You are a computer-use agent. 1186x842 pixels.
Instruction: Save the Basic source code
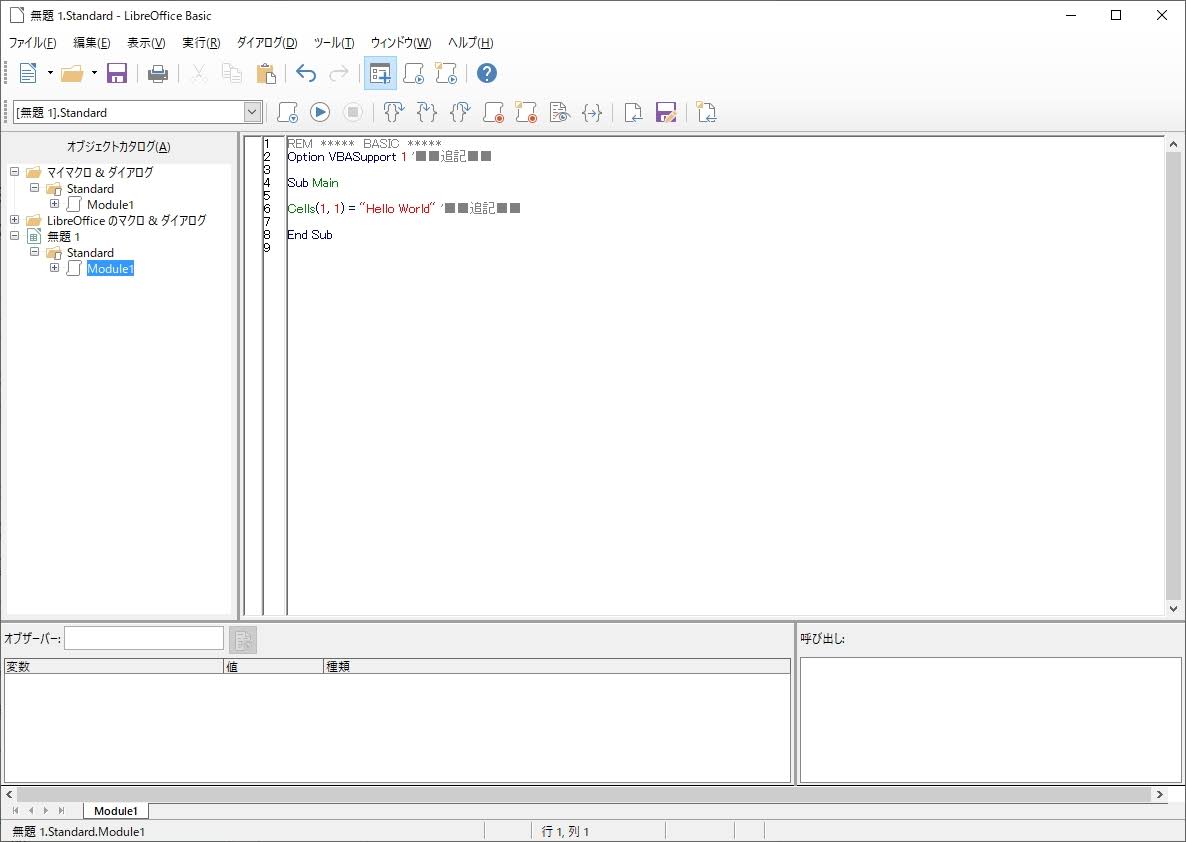click(x=666, y=112)
